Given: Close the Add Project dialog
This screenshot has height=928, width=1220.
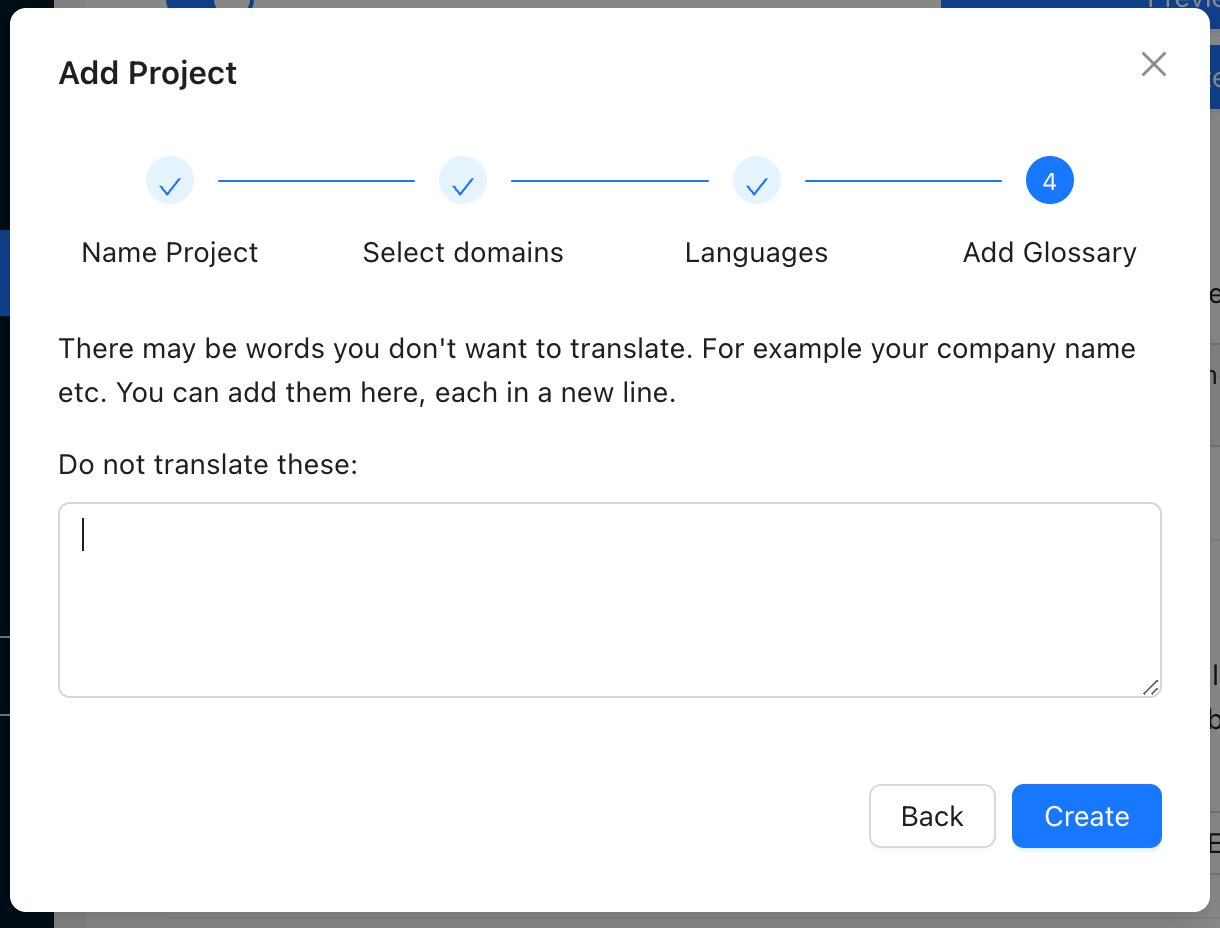Looking at the screenshot, I should tap(1154, 65).
